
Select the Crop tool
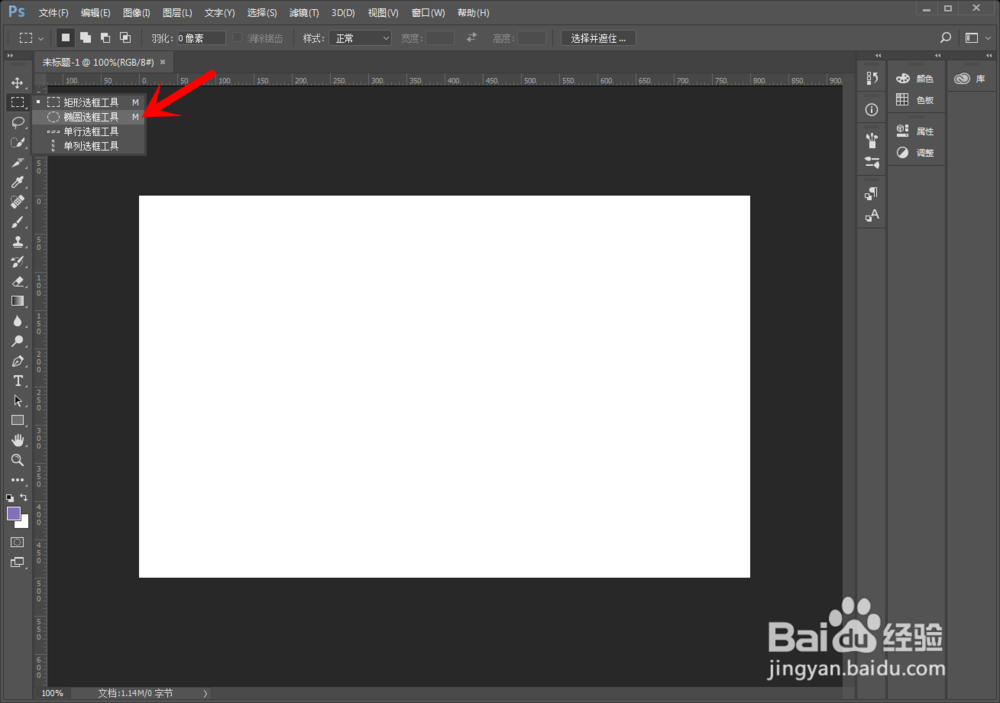coord(17,162)
